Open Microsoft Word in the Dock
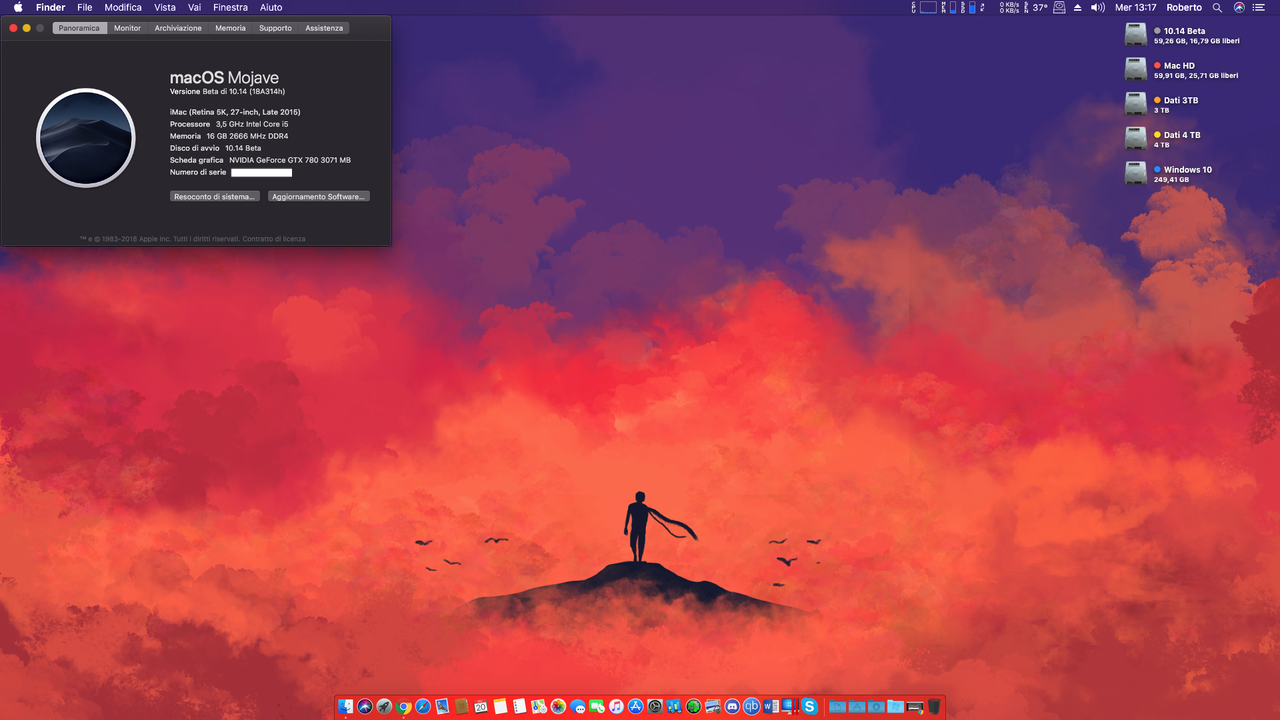1280x720 pixels. [x=771, y=706]
